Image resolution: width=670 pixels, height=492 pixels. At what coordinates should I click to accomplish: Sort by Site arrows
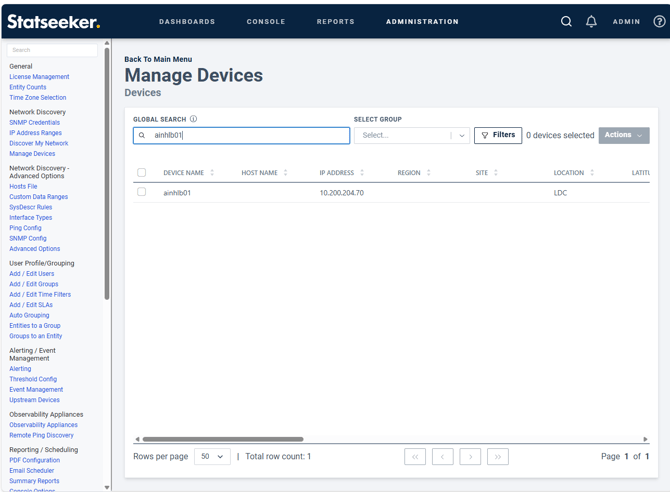pos(496,173)
